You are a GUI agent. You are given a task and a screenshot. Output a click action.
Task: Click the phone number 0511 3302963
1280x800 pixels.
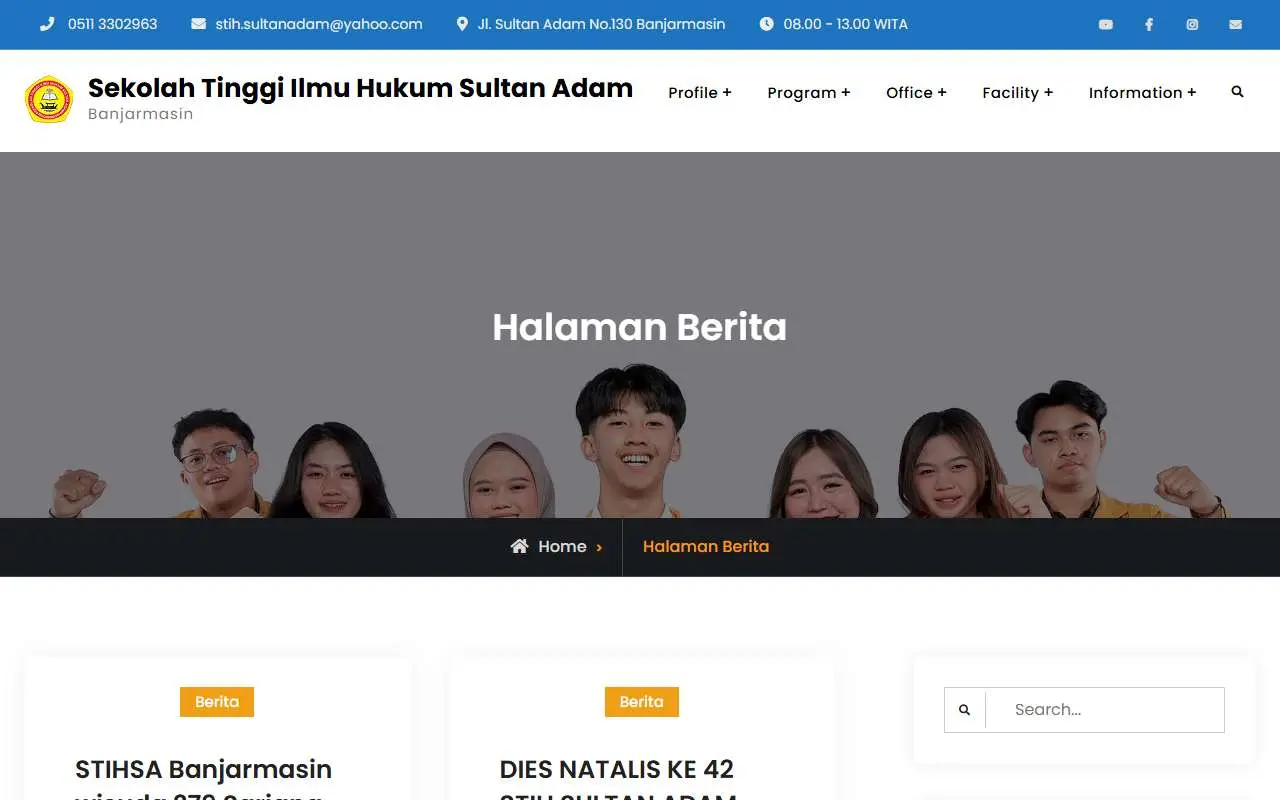coord(112,24)
